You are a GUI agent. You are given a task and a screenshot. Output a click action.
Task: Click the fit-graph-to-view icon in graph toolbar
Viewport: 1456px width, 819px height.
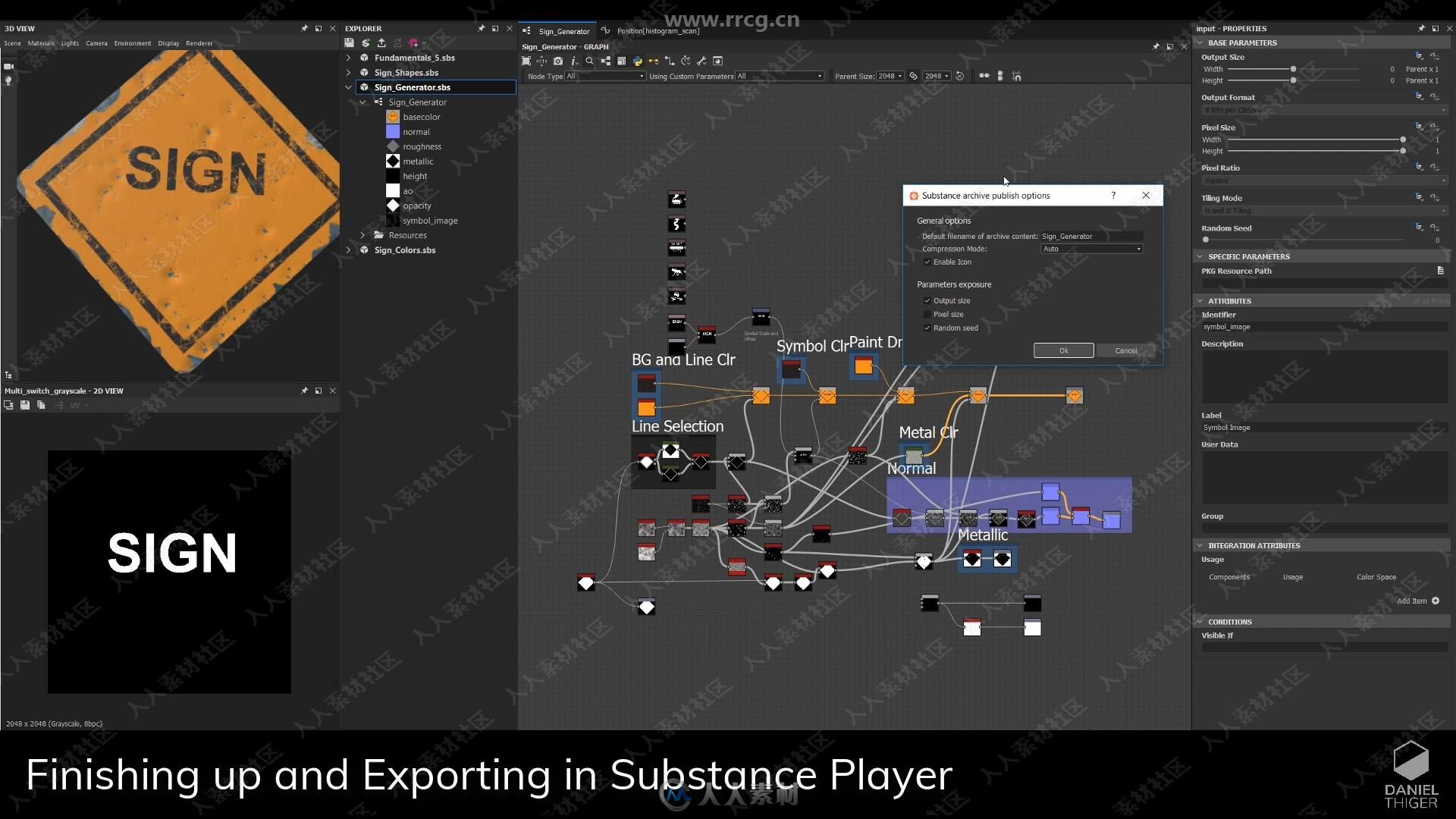tap(526, 61)
